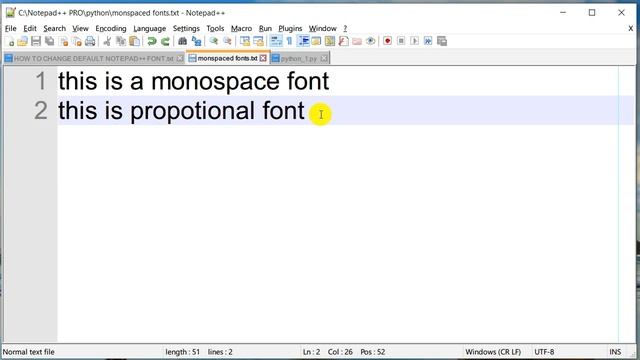Play back the recorded macro icon

(x=415, y=41)
